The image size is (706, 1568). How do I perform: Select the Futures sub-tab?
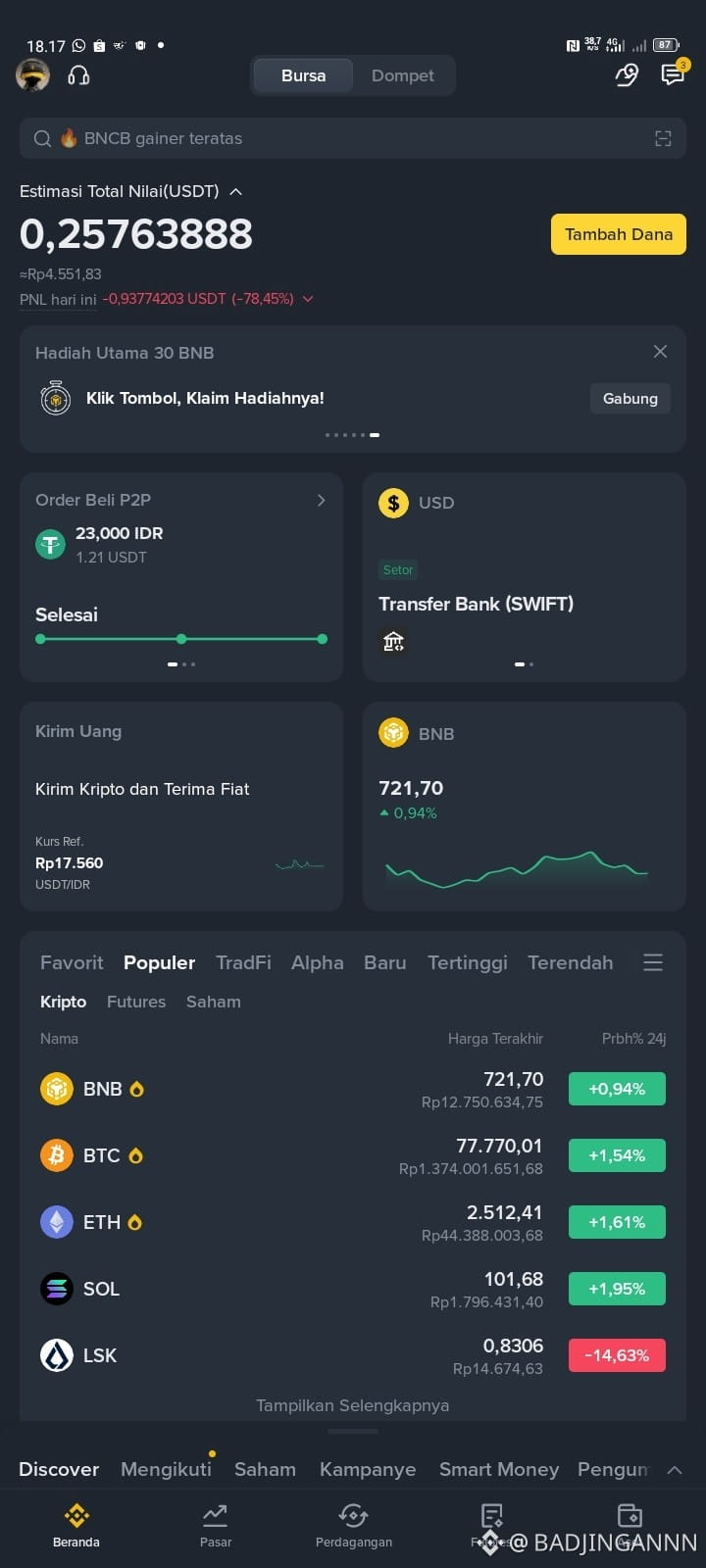tap(136, 1002)
